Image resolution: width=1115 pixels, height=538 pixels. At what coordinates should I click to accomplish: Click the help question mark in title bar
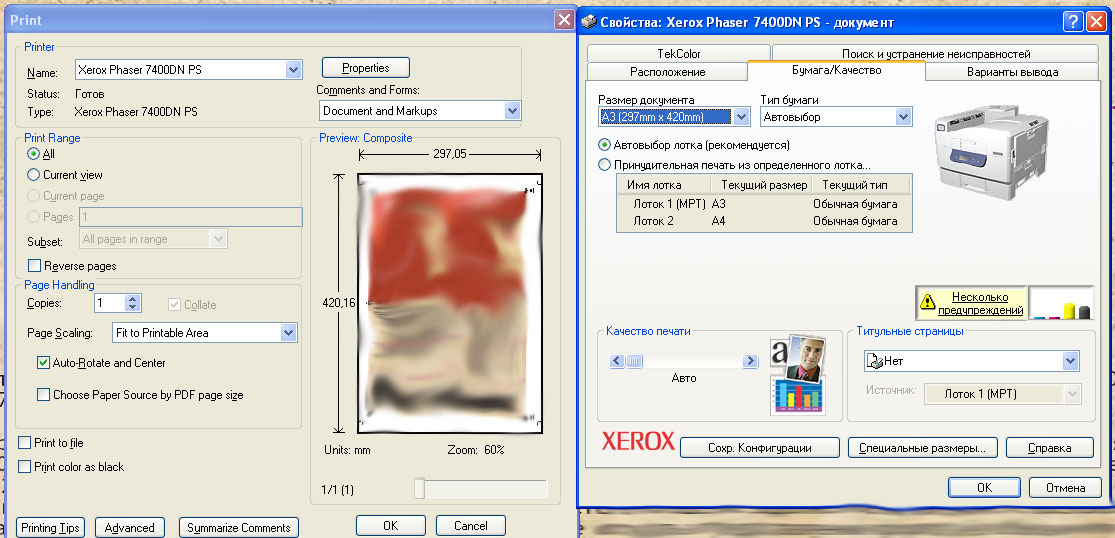pos(1072,22)
